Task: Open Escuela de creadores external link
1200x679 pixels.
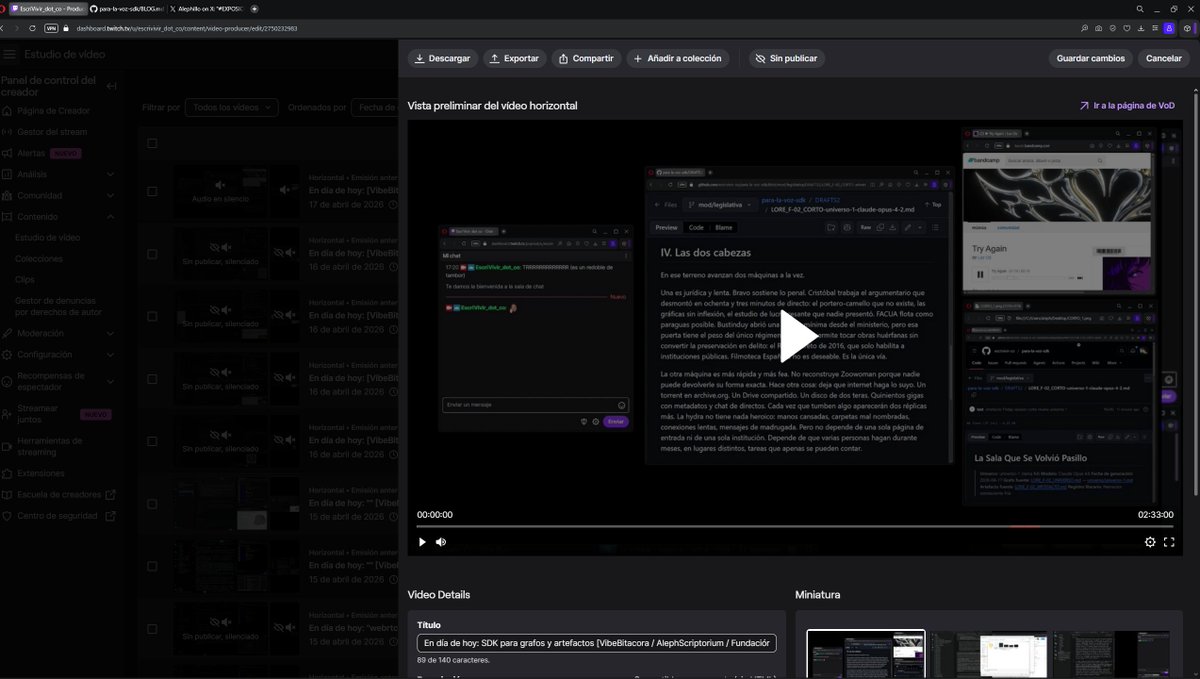Action: [61, 494]
